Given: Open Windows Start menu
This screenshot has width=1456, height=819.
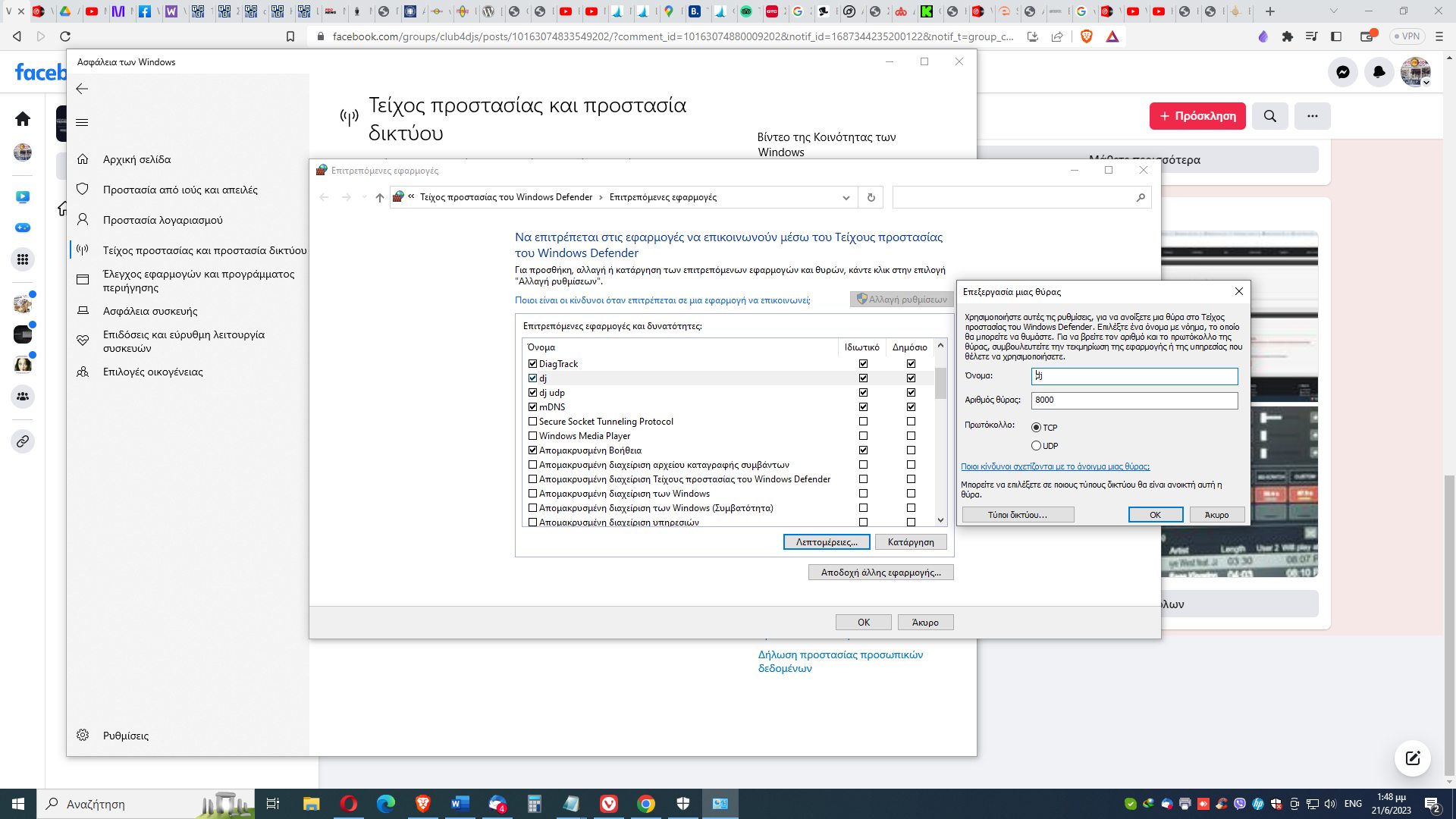Looking at the screenshot, I should (18, 804).
